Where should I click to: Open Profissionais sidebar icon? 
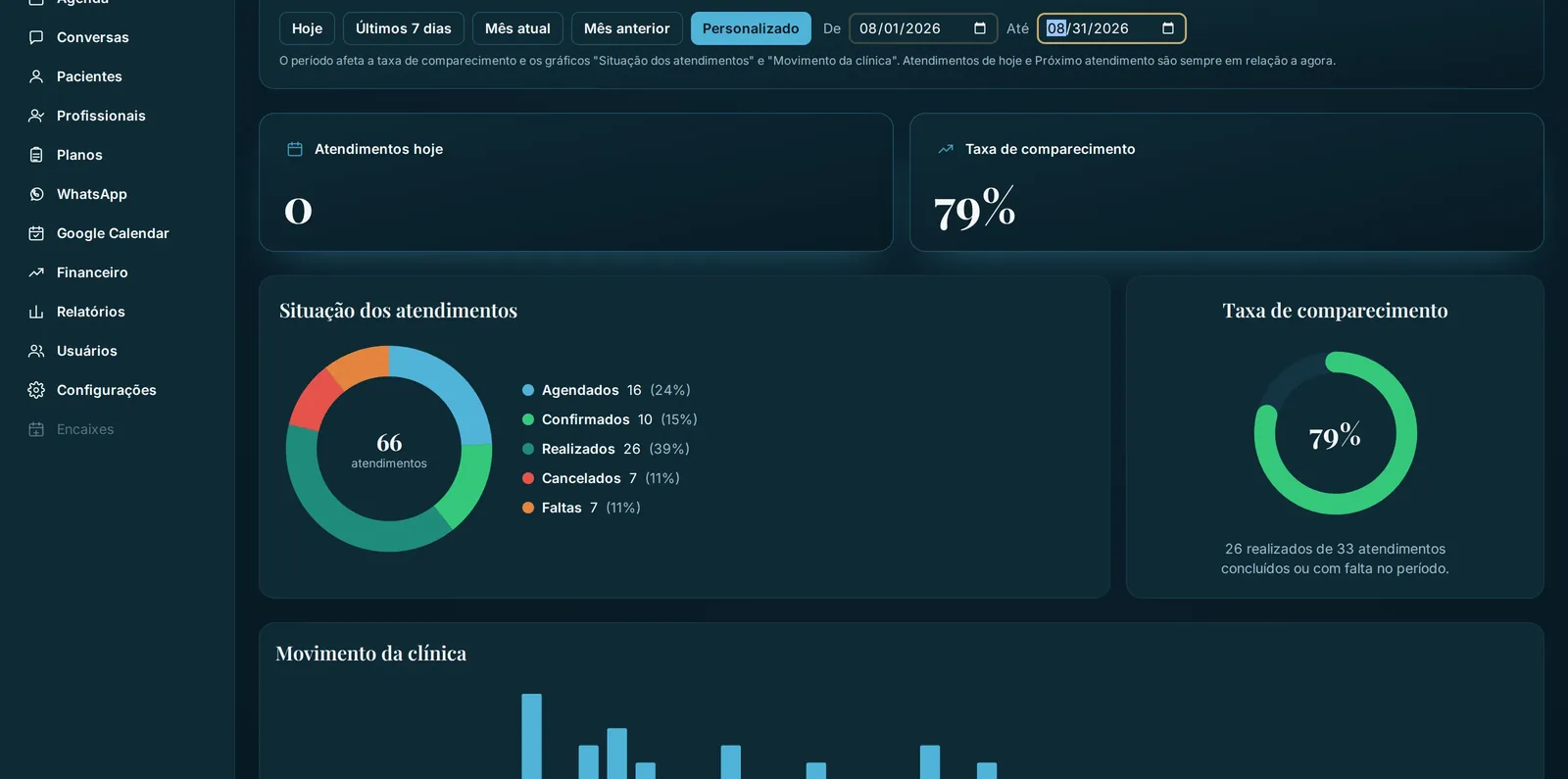[x=36, y=116]
